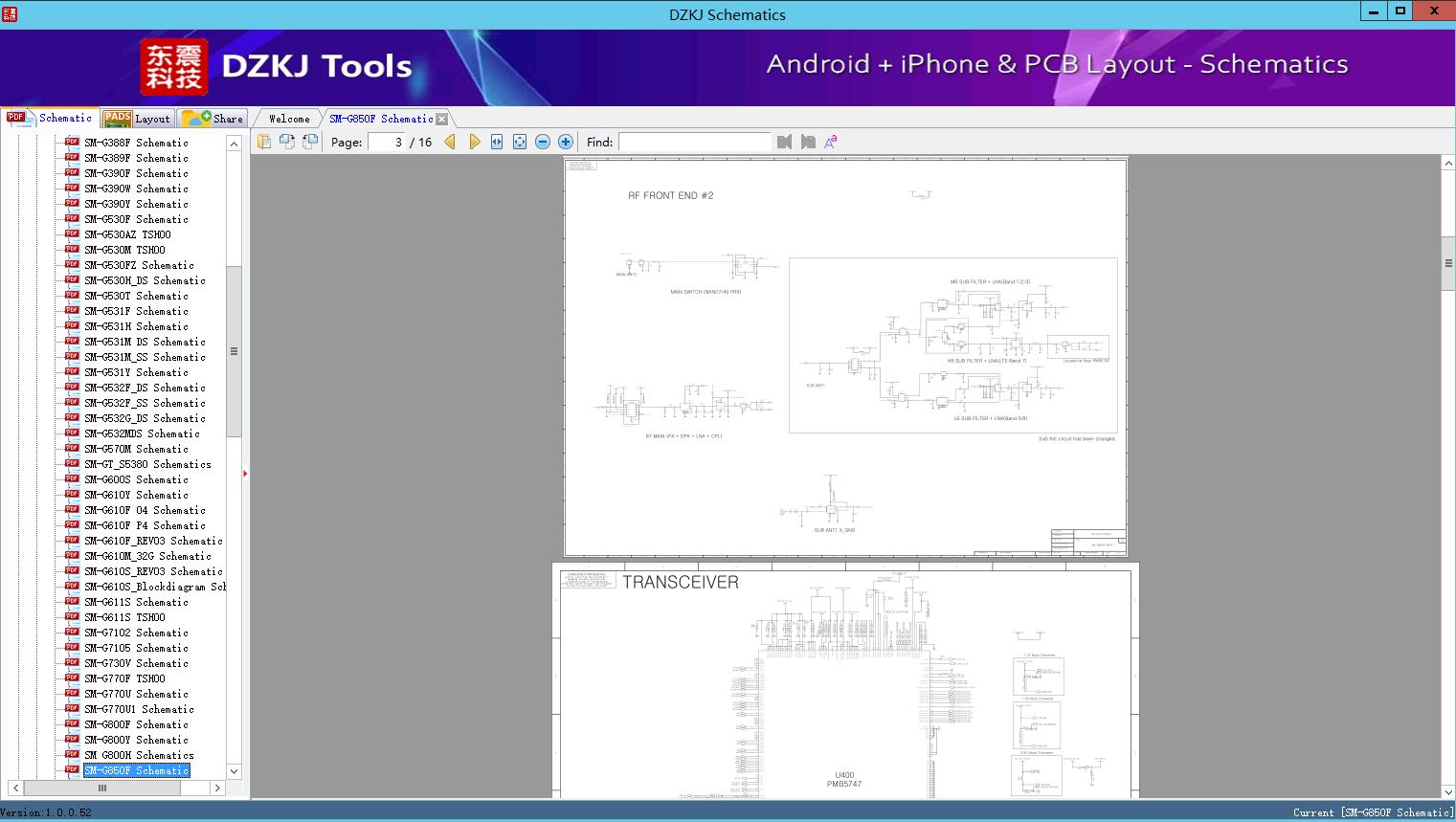Viewport: 1456px width, 822px height.
Task: Select SM-G532MDS Schematic
Action: (142, 433)
